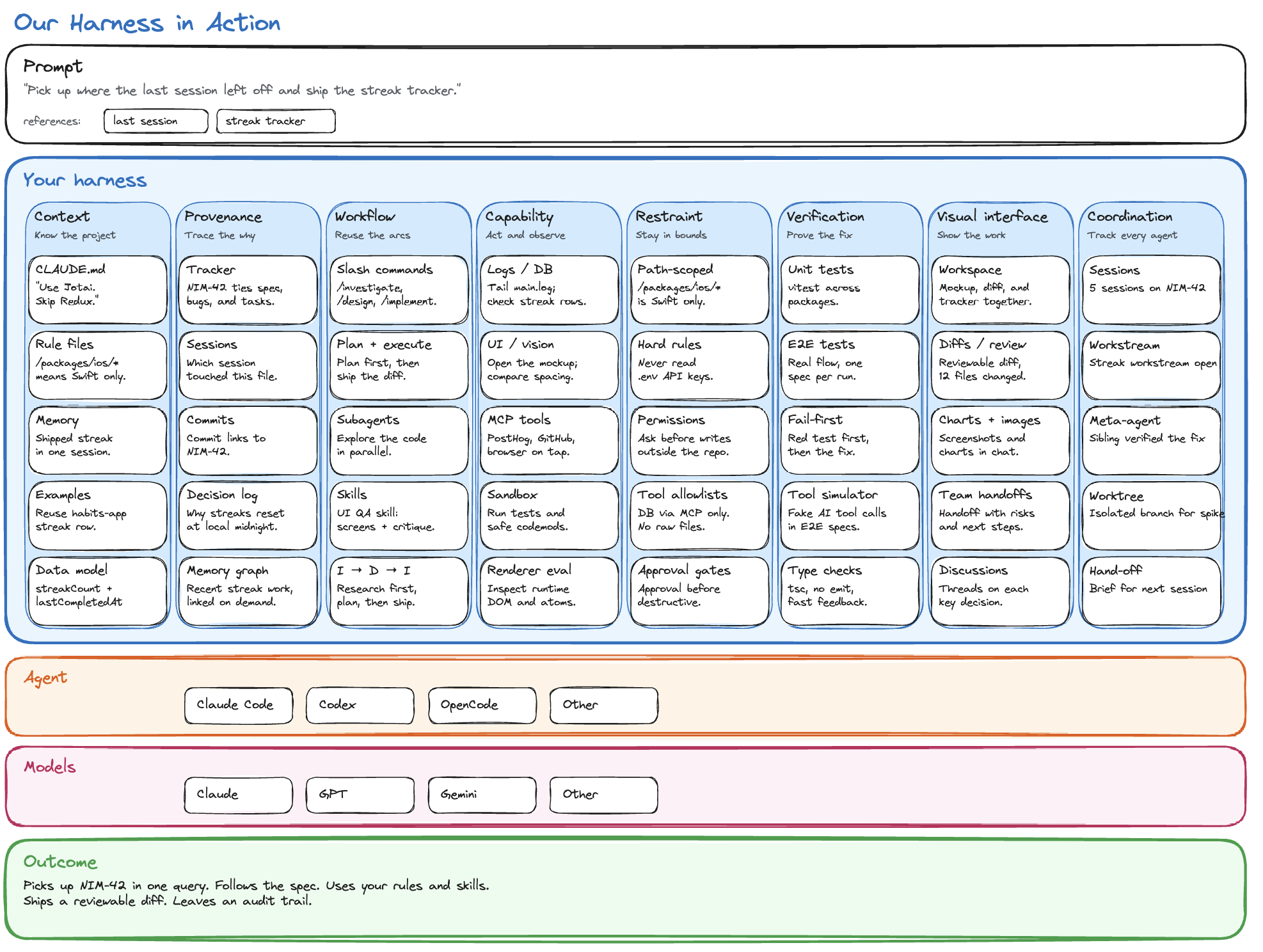The width and height of the screenshot is (1263, 952).
Task: Open the Subagents card
Action: pos(399,441)
